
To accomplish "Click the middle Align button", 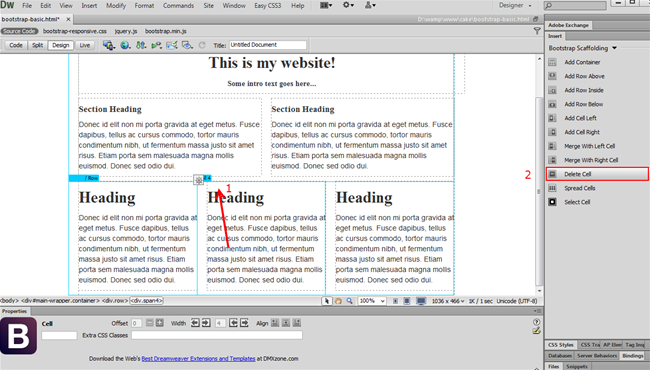I will click(286, 323).
